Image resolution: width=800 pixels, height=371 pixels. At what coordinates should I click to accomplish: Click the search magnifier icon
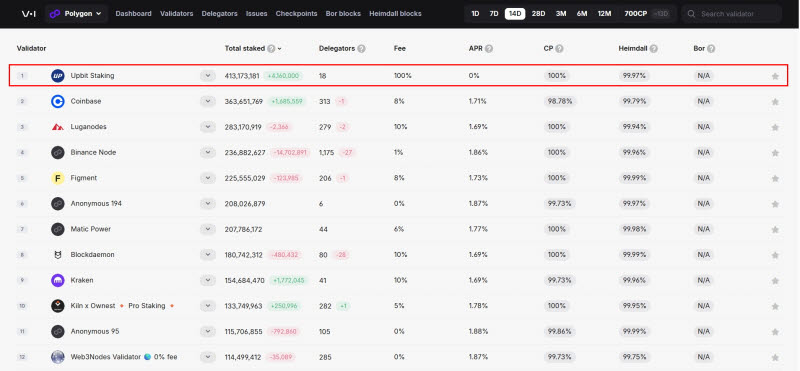click(691, 14)
